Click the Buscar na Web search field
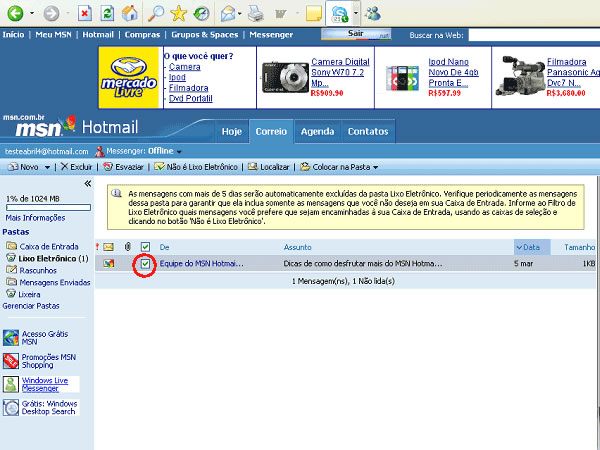 coord(533,35)
